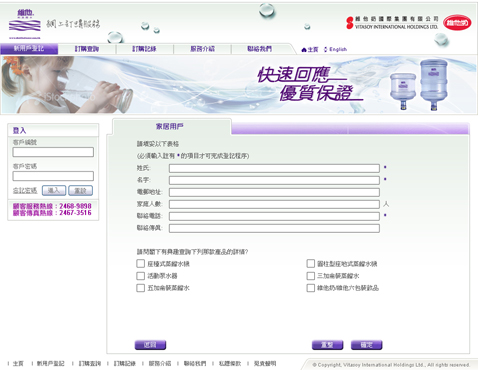Viewport: 478px width, 370px height.
Task: Open the 新用戶登記 tab
Action: (29, 49)
